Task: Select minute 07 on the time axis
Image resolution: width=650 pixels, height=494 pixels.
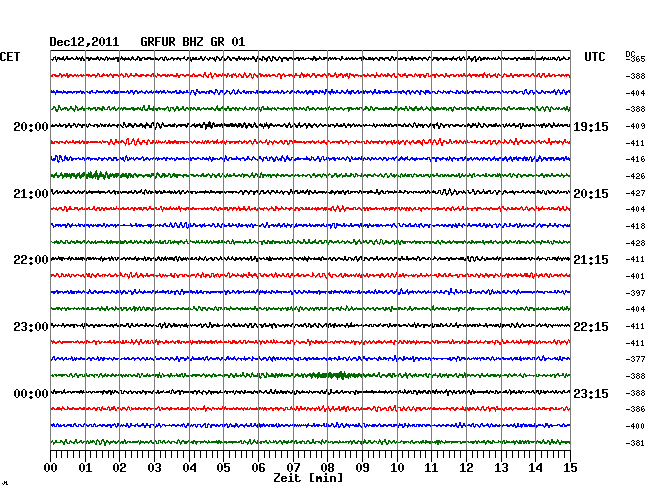Action: [x=293, y=468]
